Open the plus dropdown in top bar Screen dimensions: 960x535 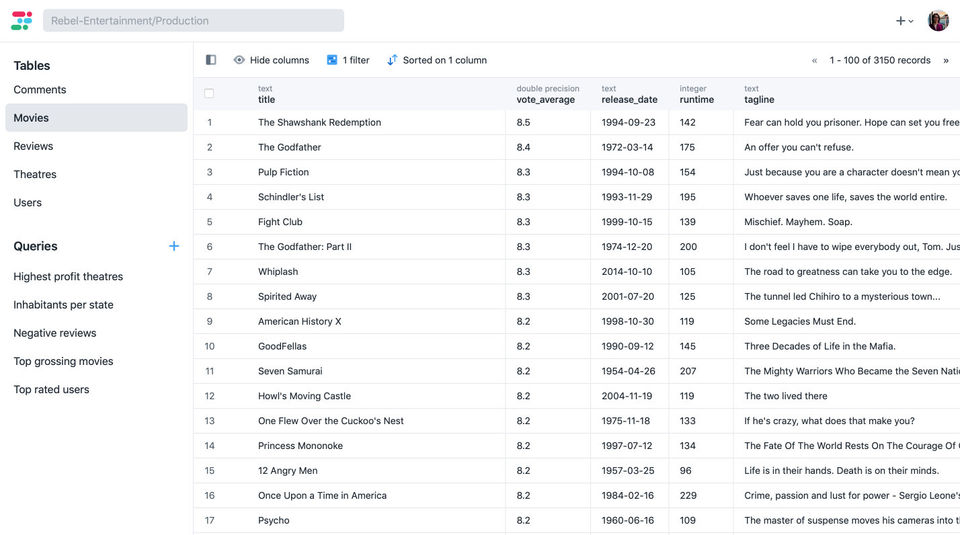click(x=904, y=20)
